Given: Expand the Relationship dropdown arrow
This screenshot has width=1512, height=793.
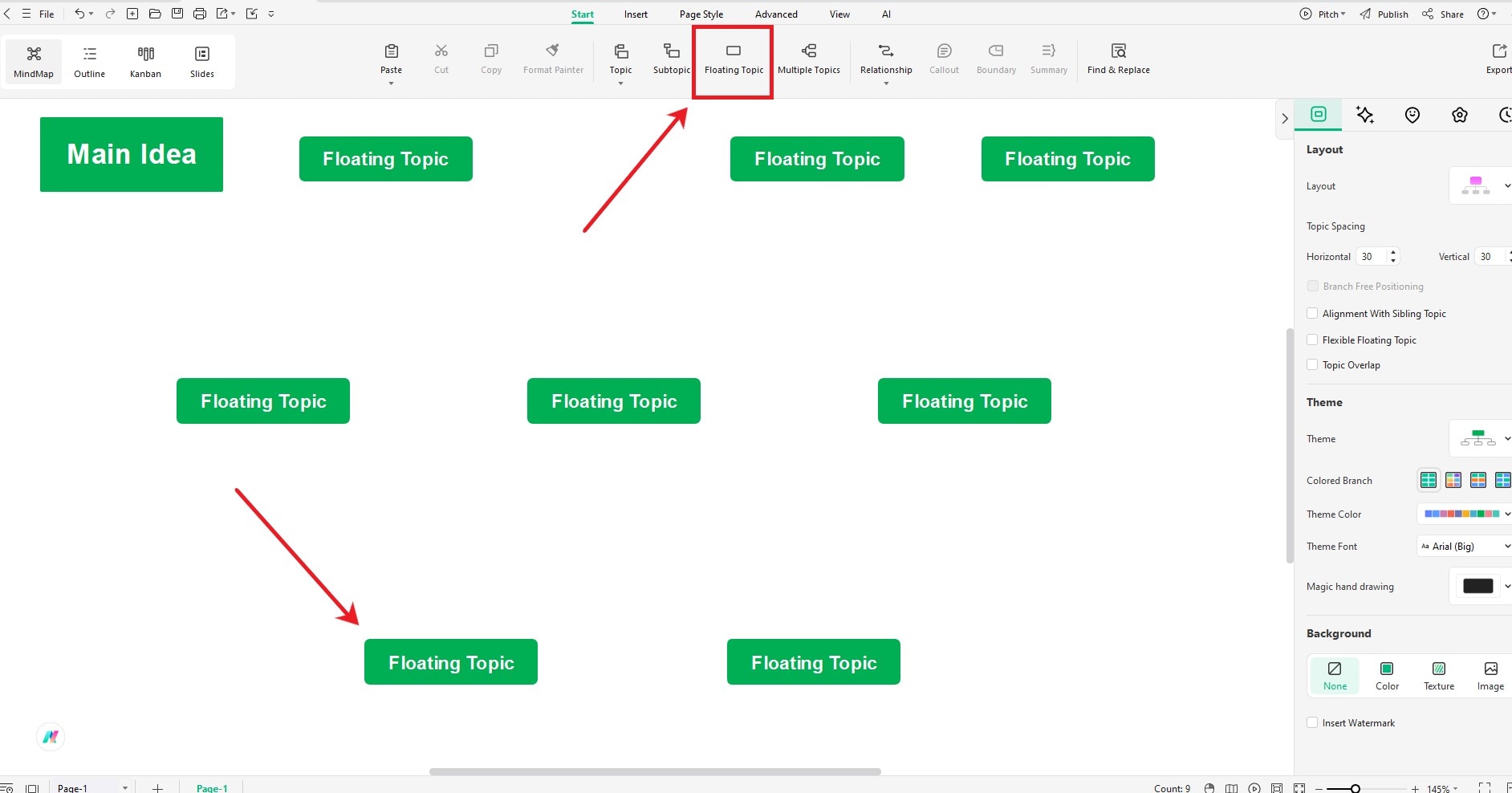Looking at the screenshot, I should [886, 83].
